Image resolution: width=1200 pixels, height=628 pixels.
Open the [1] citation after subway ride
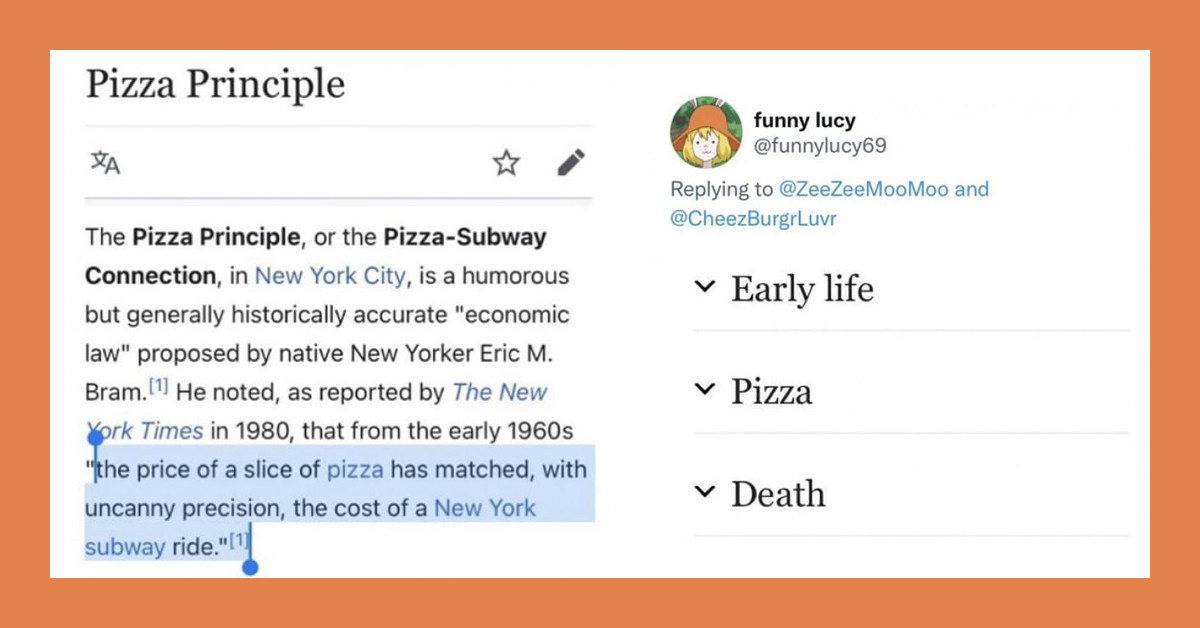coord(237,541)
